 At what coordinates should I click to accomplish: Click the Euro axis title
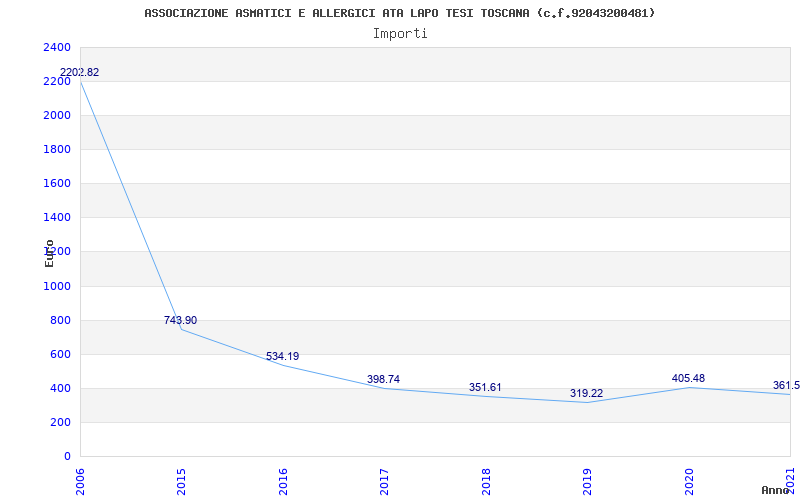[49, 253]
